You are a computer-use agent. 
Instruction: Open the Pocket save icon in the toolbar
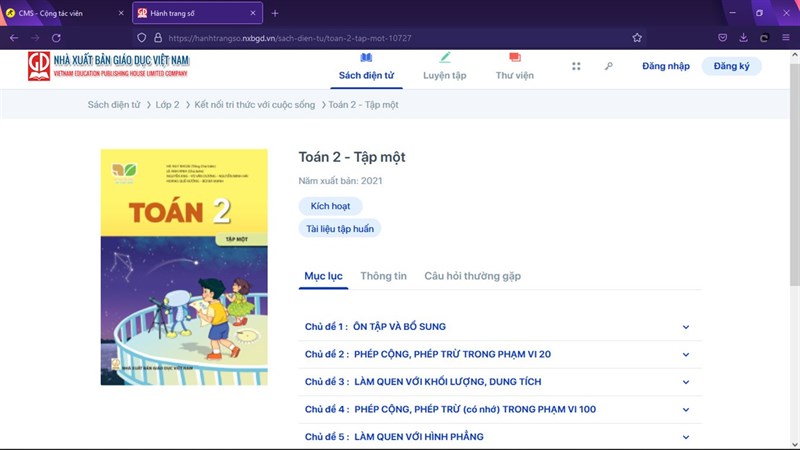coord(722,37)
